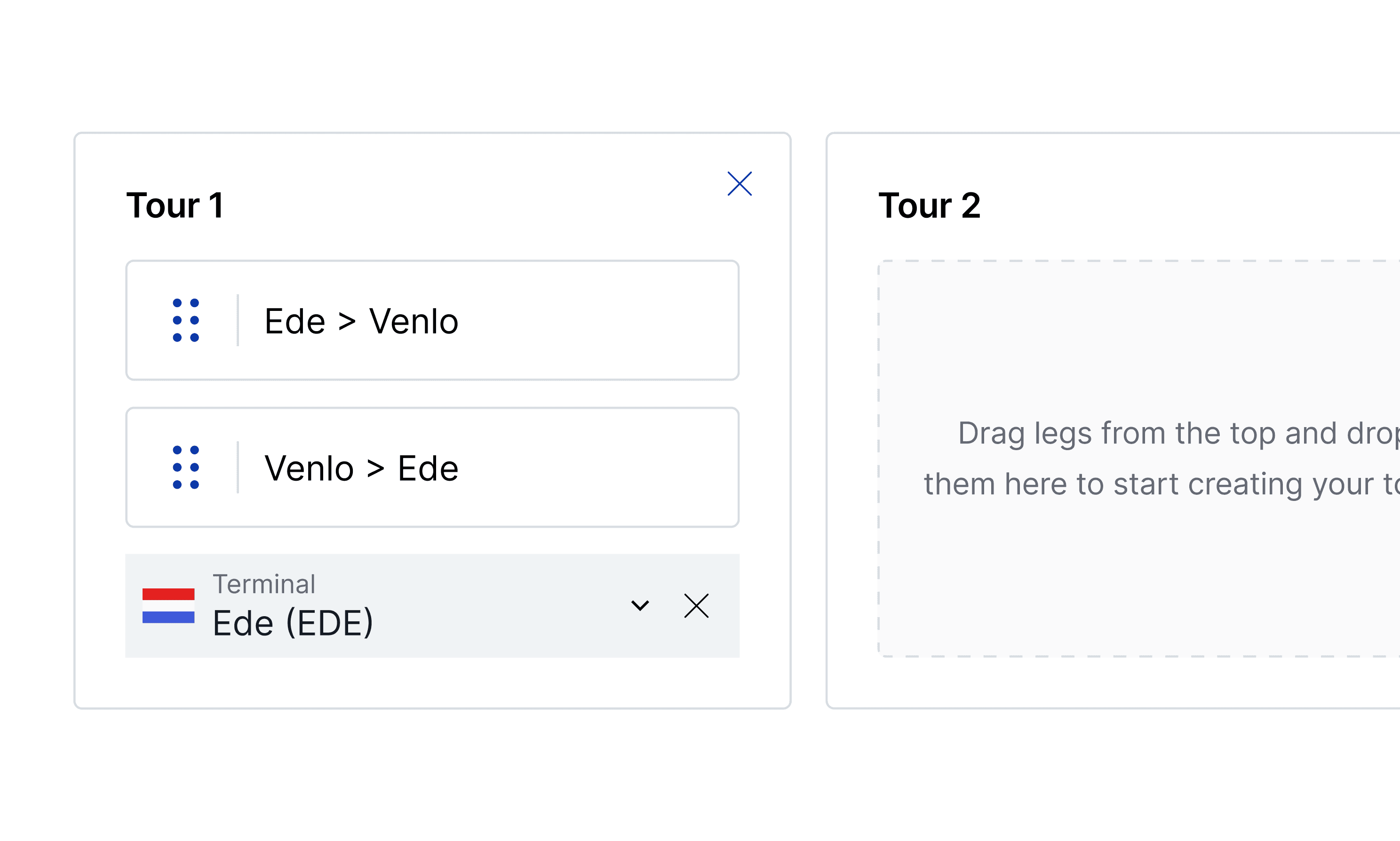Click the Netherlands flag icon

point(168,606)
